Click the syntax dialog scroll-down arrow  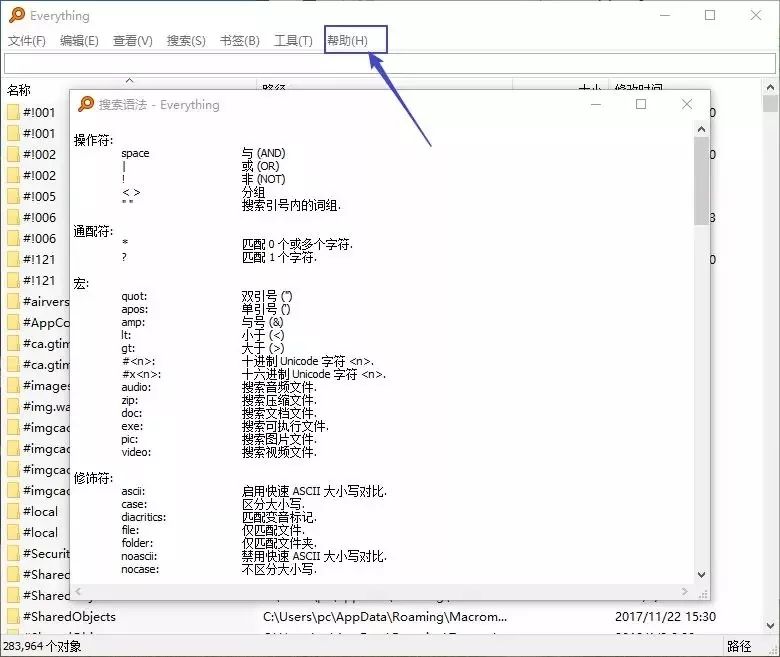(x=701, y=574)
